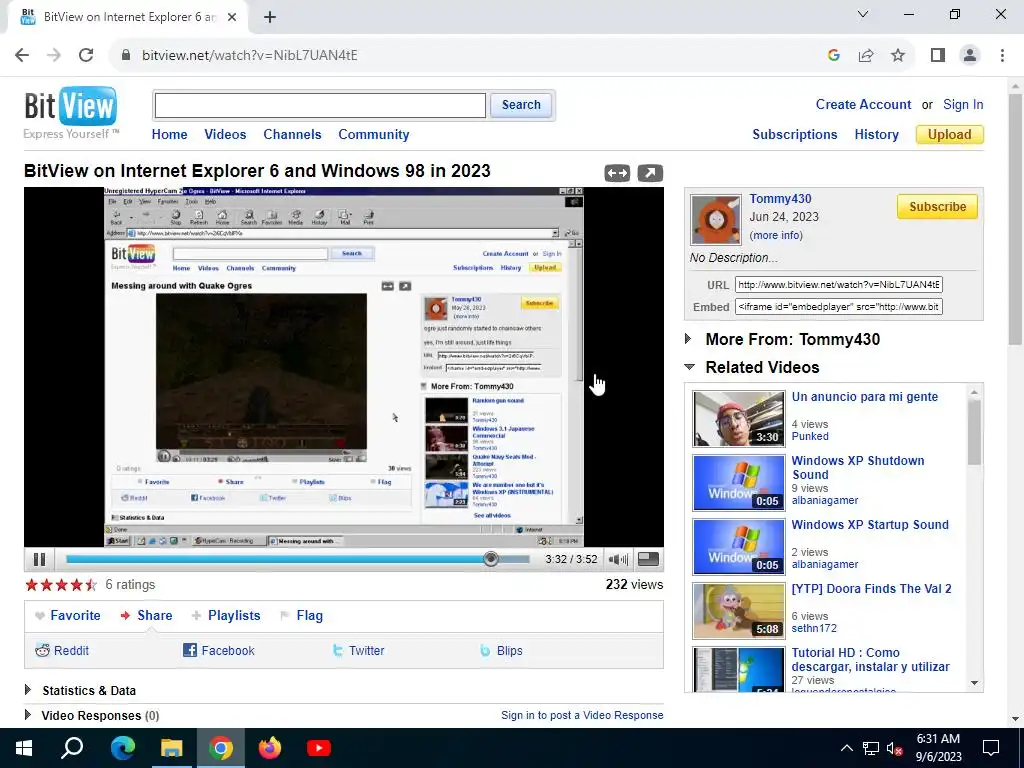
Task: Click the video URL field
Action: click(x=839, y=285)
